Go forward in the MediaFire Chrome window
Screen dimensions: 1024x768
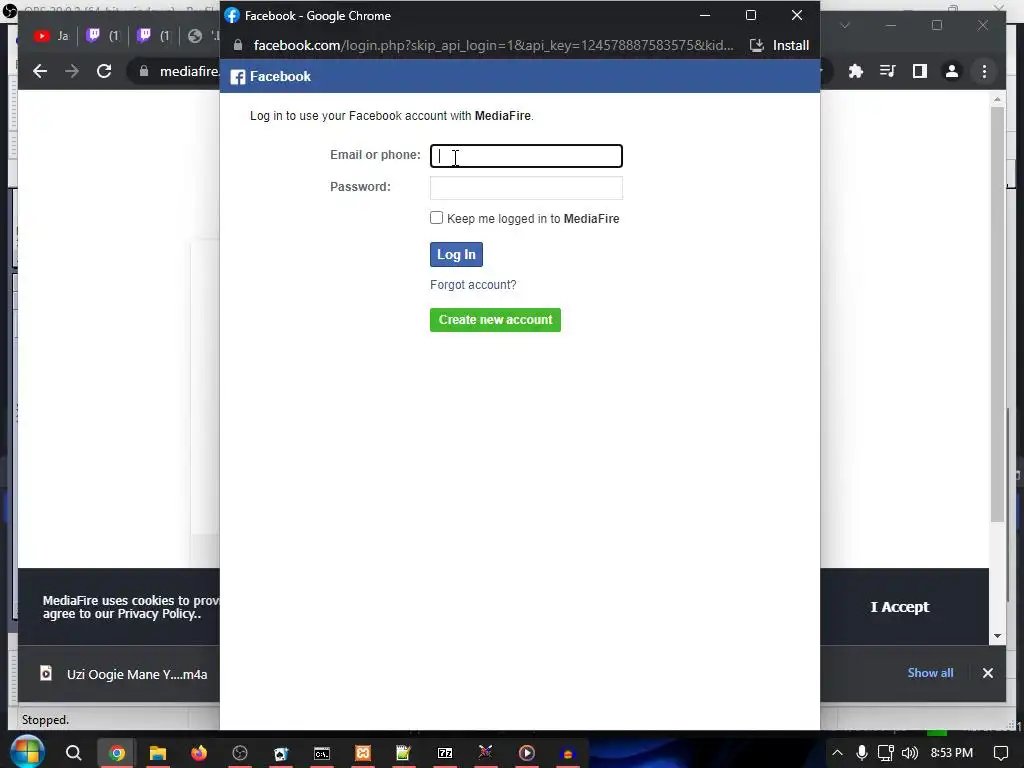pyautogui.click(x=72, y=71)
